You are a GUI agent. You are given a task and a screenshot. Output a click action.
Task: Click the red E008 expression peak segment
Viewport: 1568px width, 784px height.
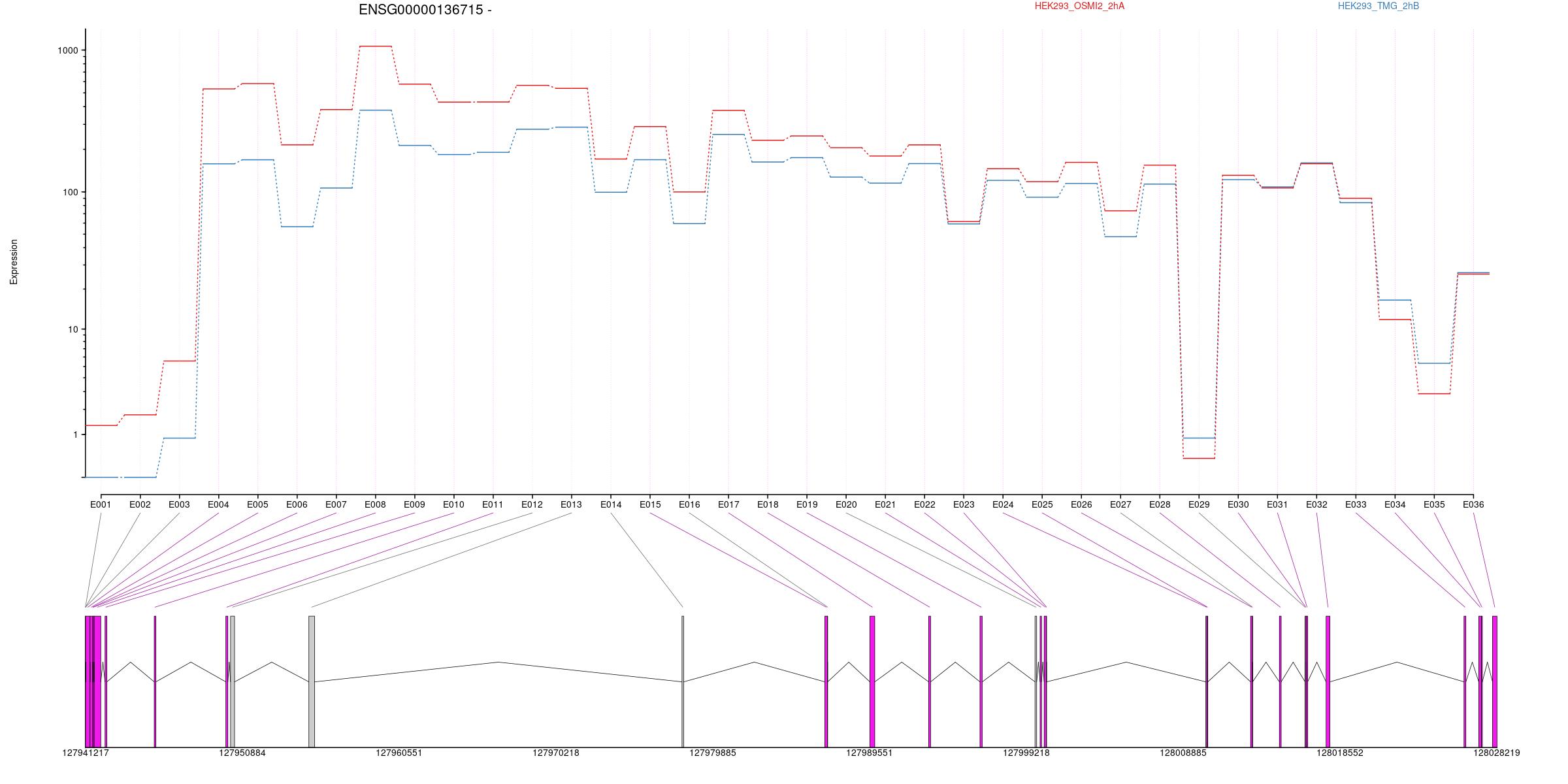pos(376,46)
